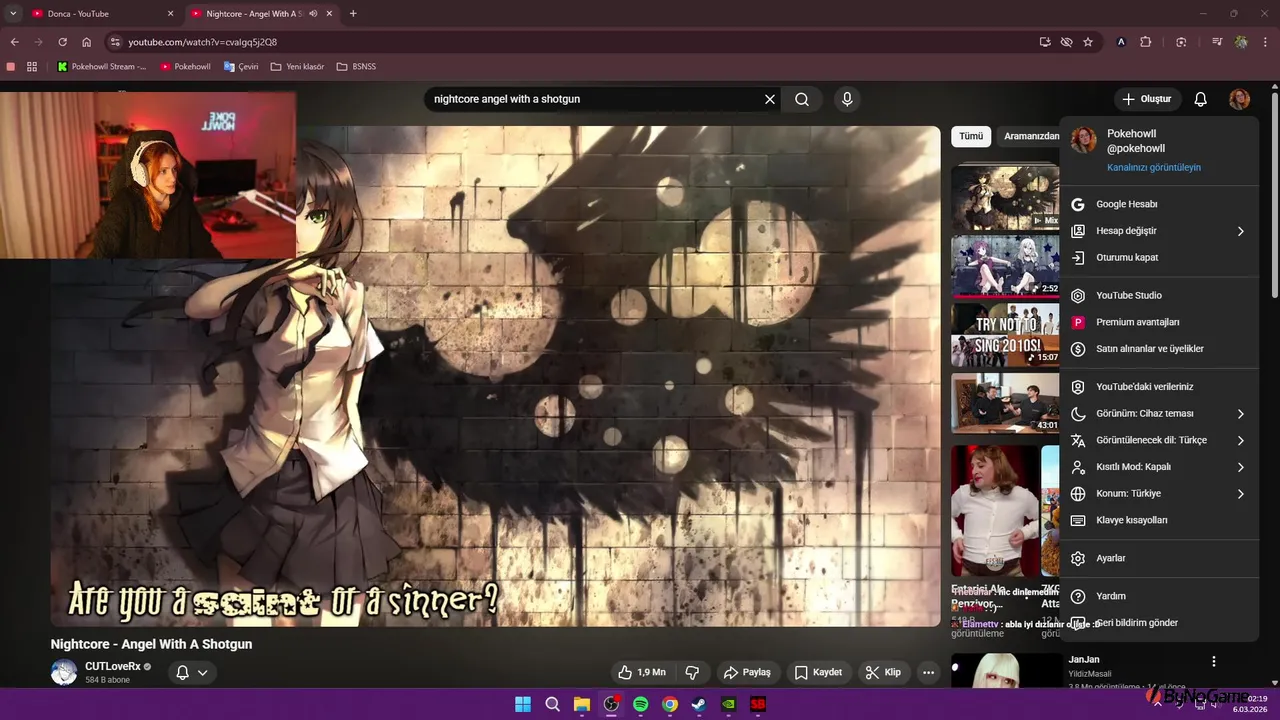The height and width of the screenshot is (720, 1280).
Task: Open the Chrome extensions puzzle icon
Action: point(1146,42)
